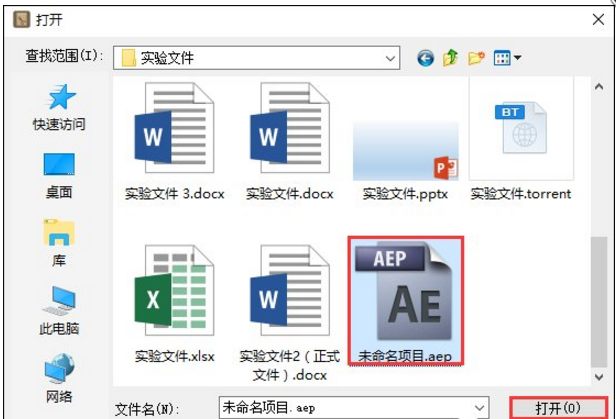Image resolution: width=616 pixels, height=419 pixels.
Task: Go up one folder level icon
Action: click(x=451, y=58)
